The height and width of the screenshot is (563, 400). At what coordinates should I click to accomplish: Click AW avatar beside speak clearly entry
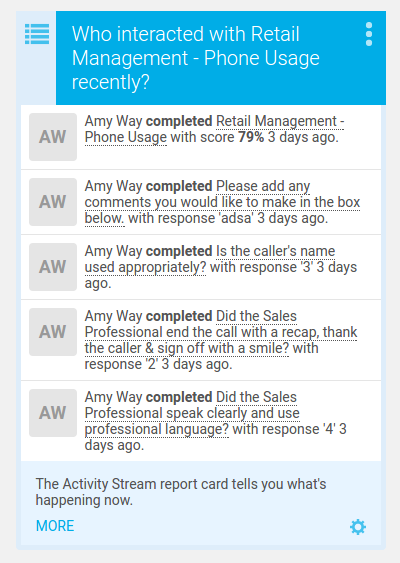53,413
